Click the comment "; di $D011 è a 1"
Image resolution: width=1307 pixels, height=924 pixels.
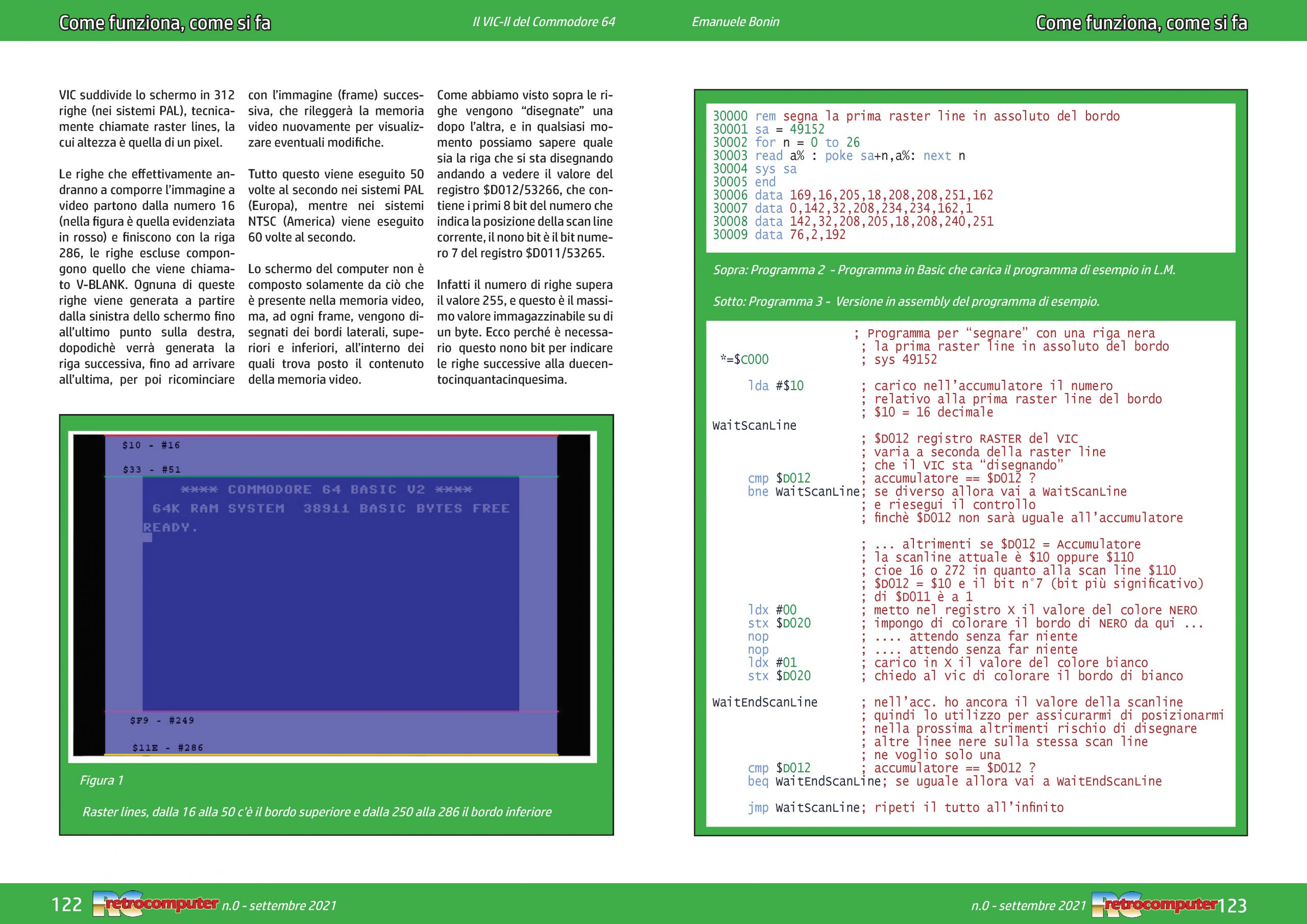click(x=916, y=597)
